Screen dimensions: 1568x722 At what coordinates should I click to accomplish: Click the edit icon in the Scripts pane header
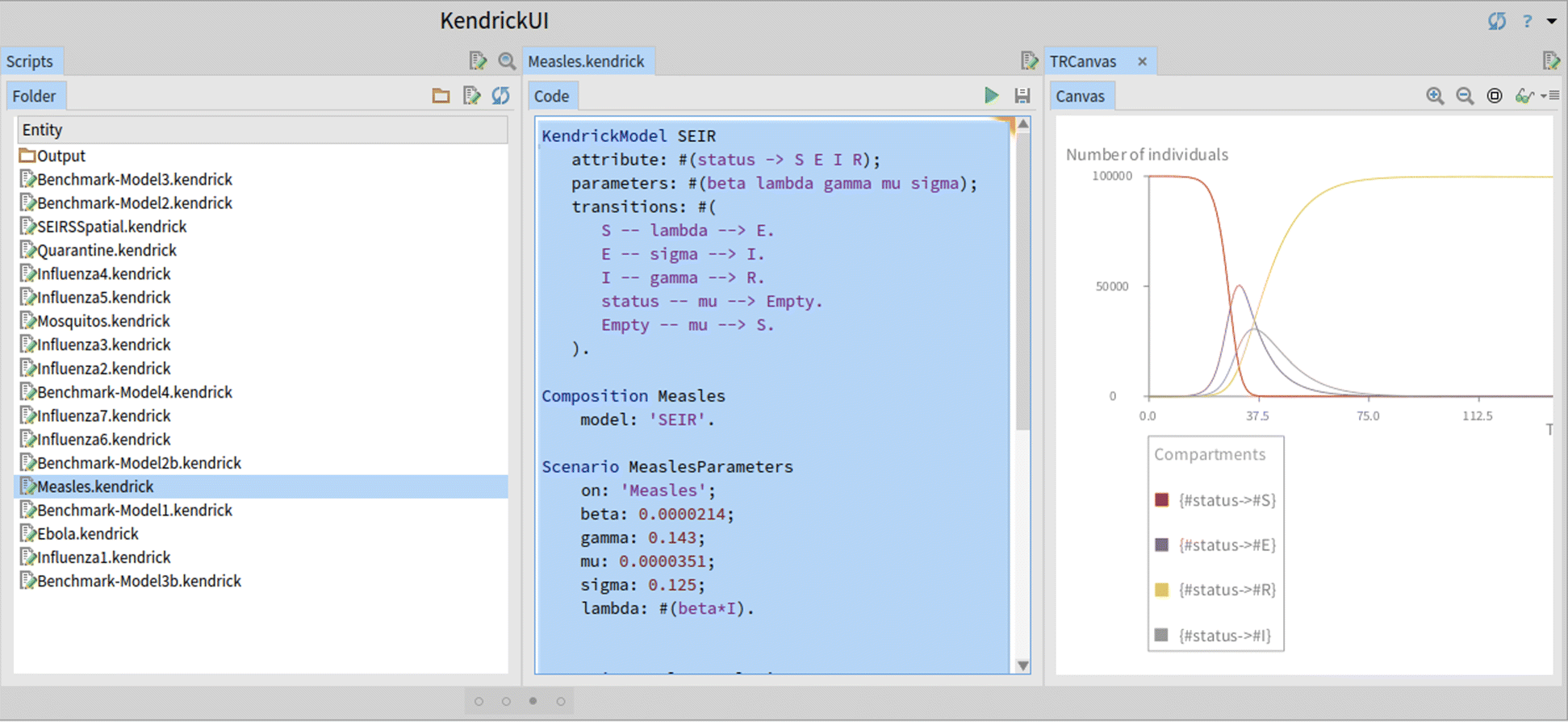pyautogui.click(x=478, y=61)
